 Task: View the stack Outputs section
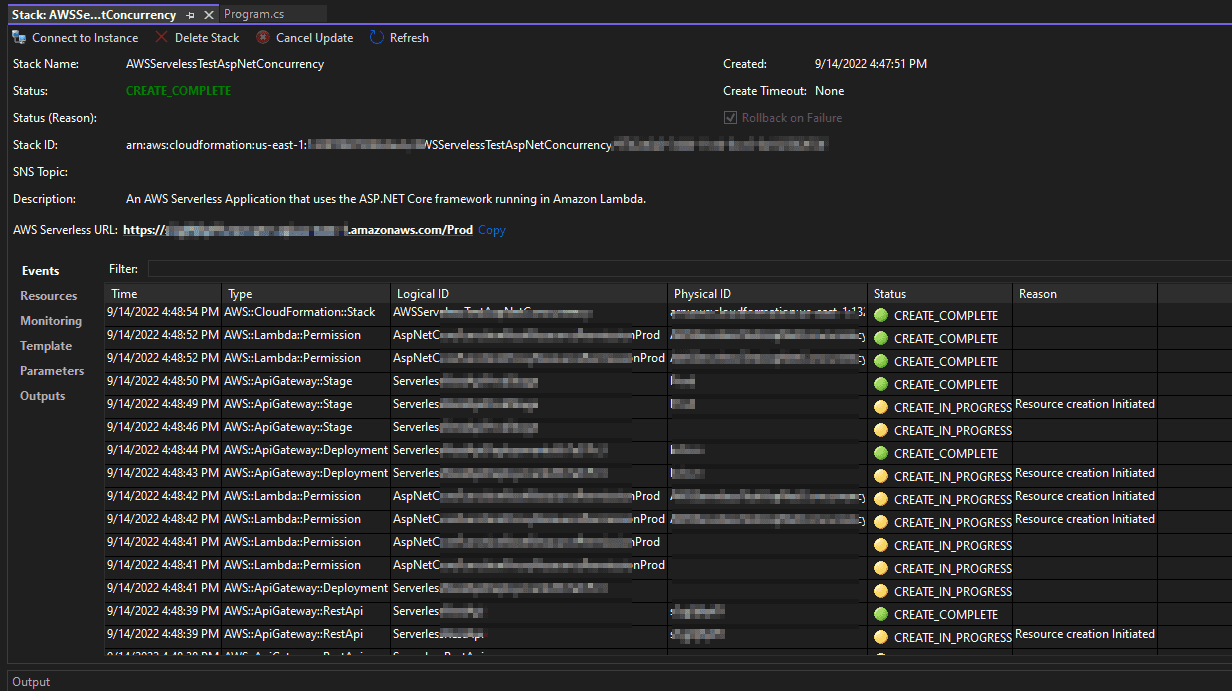click(x=43, y=396)
